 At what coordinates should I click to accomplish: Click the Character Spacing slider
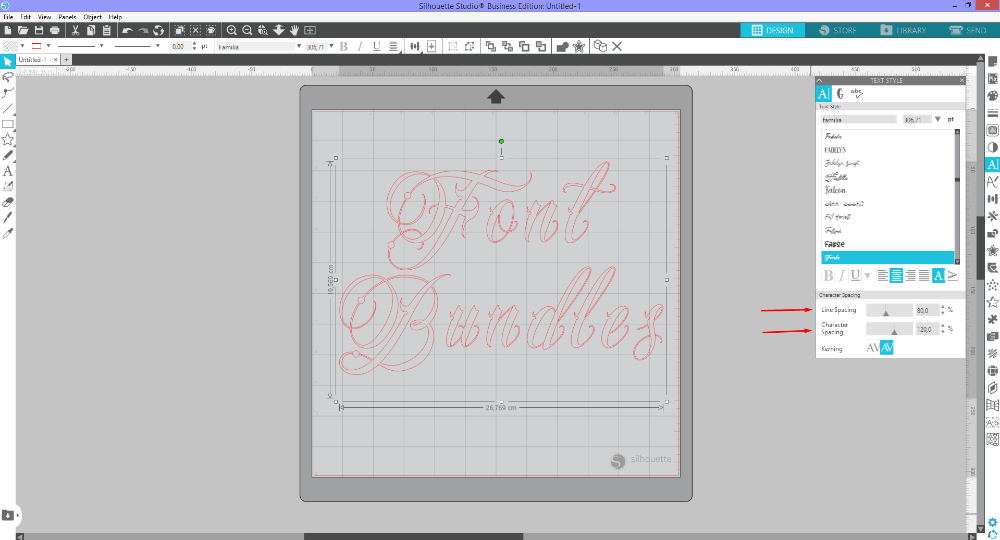pyautogui.click(x=889, y=329)
